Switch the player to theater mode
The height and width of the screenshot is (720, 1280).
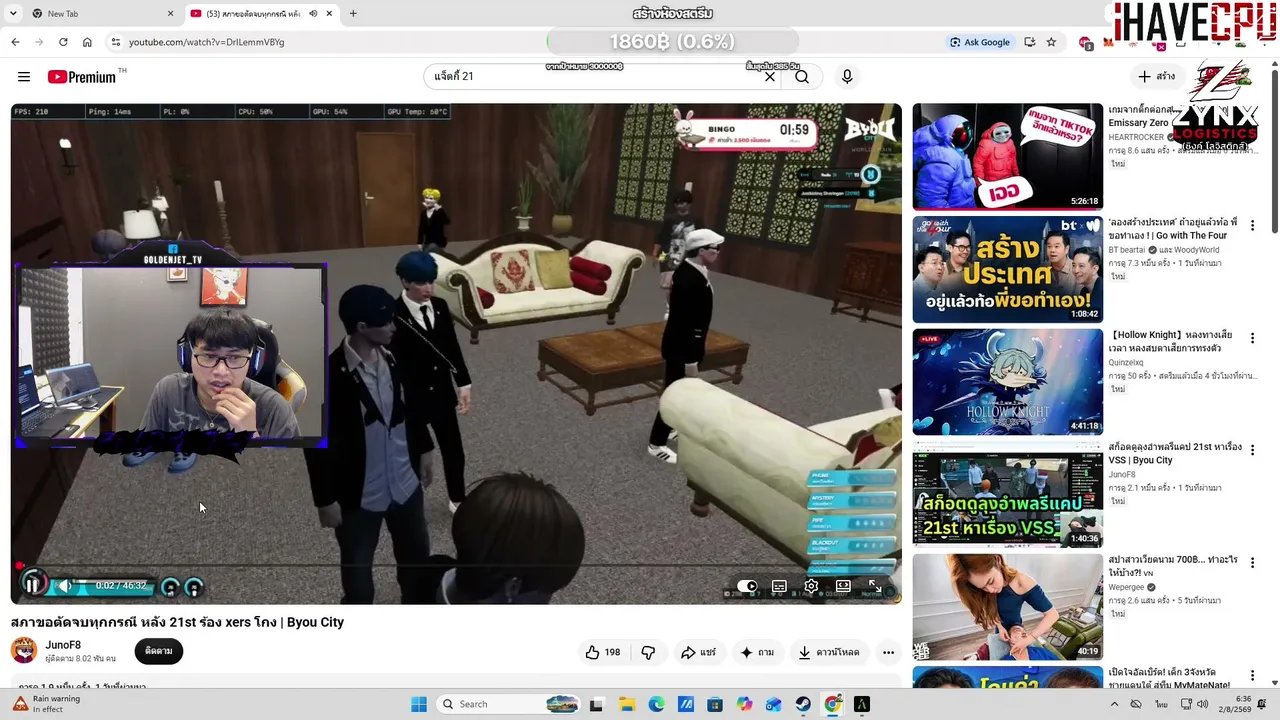point(843,586)
